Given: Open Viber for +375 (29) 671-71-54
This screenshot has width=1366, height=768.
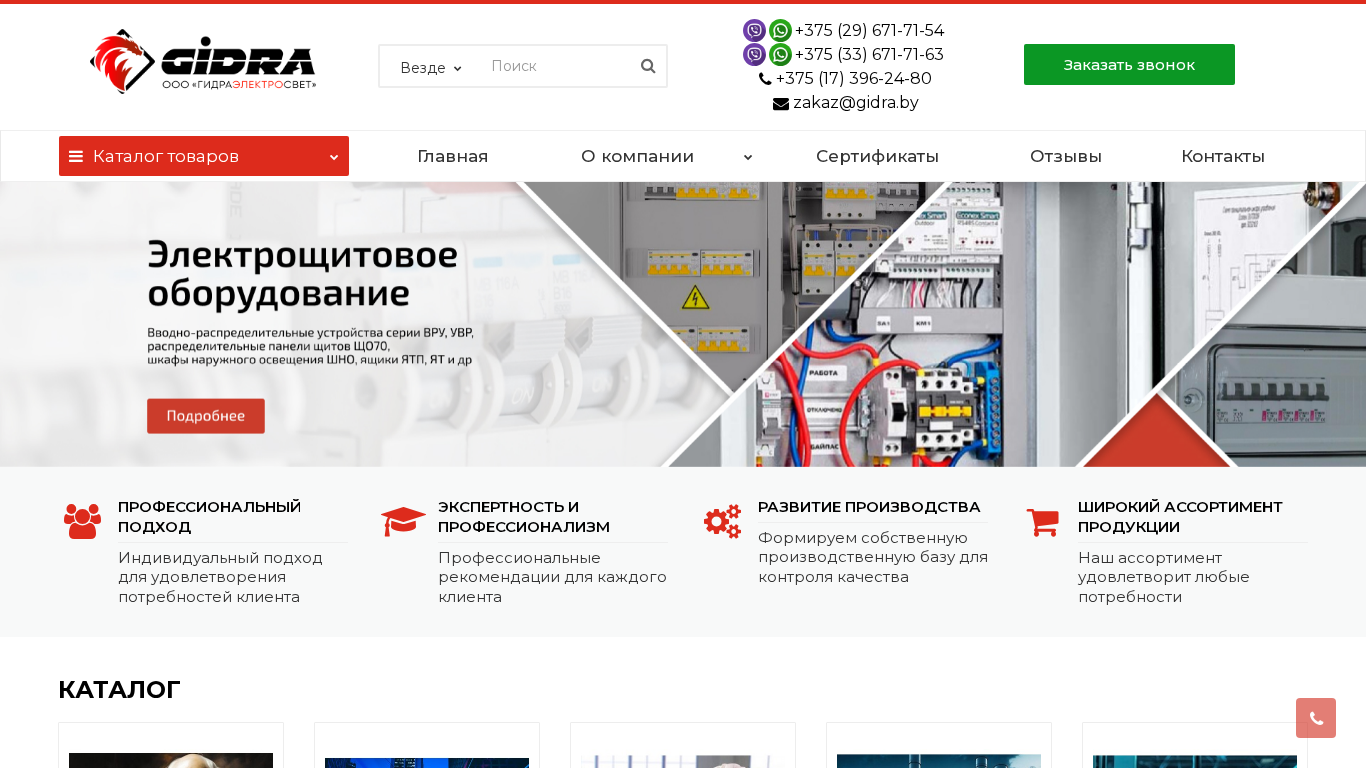Looking at the screenshot, I should (755, 31).
